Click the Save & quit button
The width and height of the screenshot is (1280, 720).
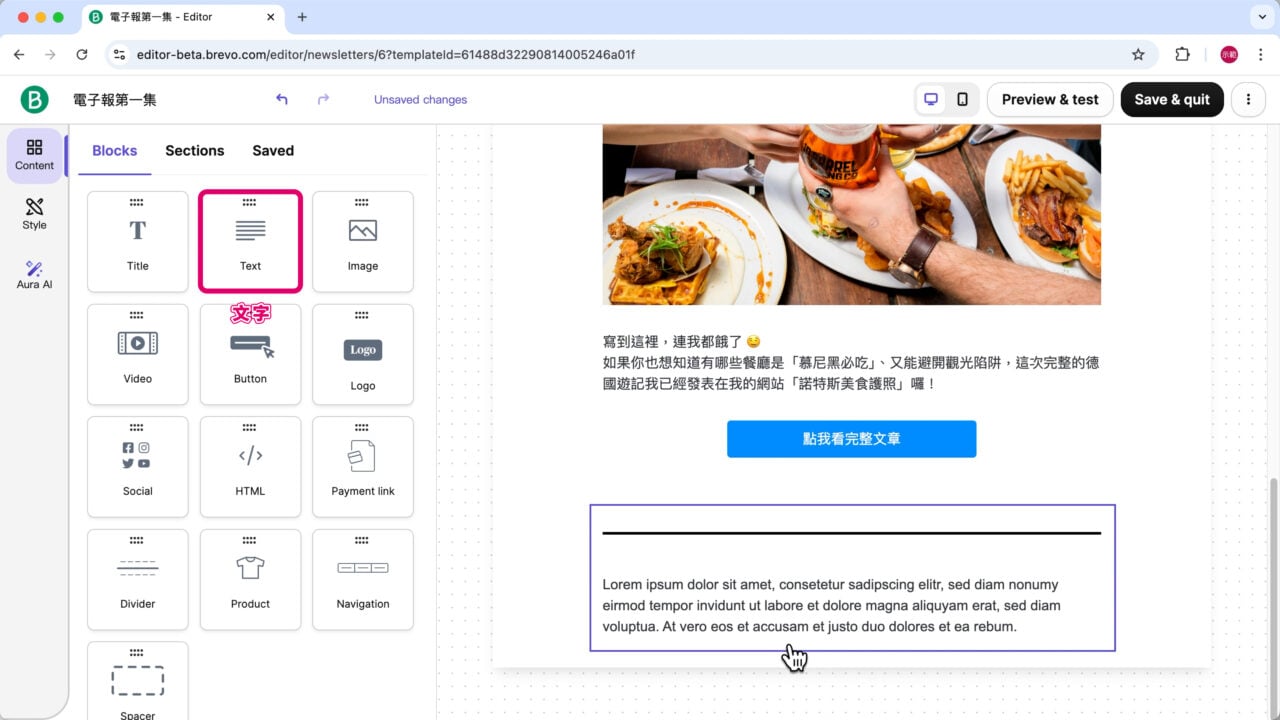pos(1172,99)
